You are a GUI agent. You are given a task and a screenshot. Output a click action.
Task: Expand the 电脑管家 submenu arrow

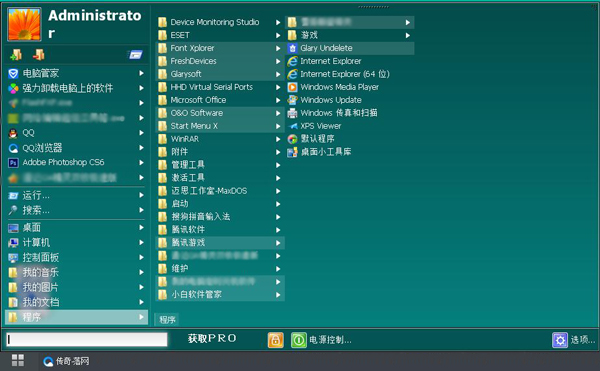click(x=142, y=73)
